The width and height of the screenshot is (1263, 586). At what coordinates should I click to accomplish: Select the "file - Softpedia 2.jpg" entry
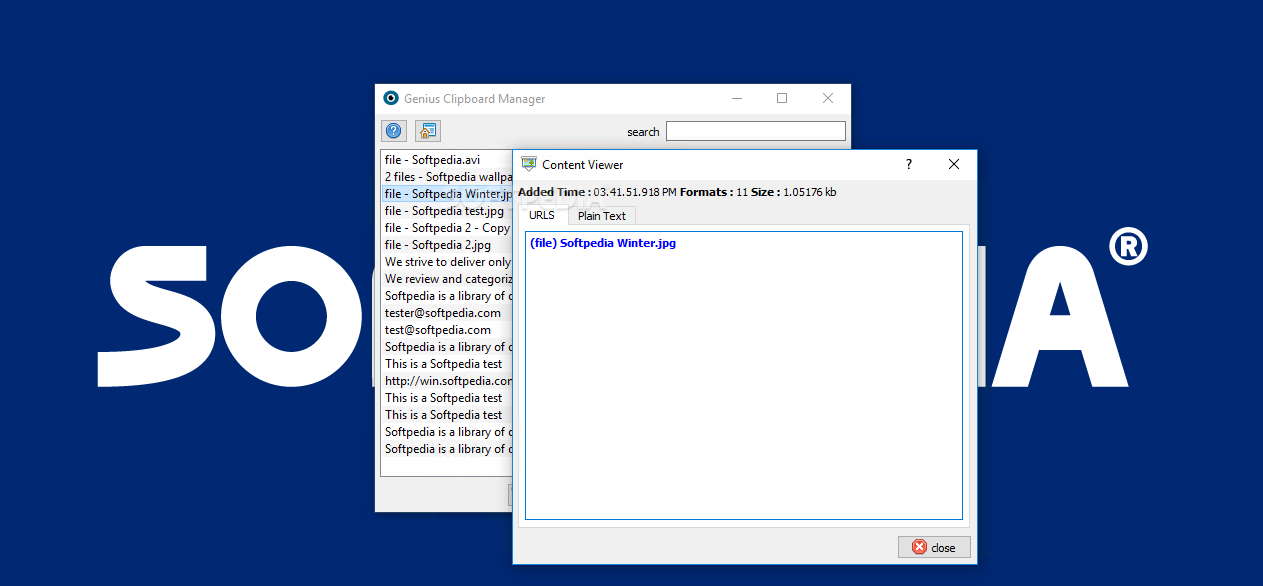(x=447, y=245)
